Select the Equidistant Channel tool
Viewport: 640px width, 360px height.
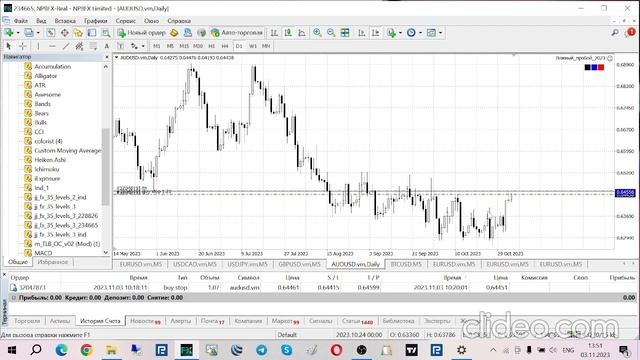79,46
